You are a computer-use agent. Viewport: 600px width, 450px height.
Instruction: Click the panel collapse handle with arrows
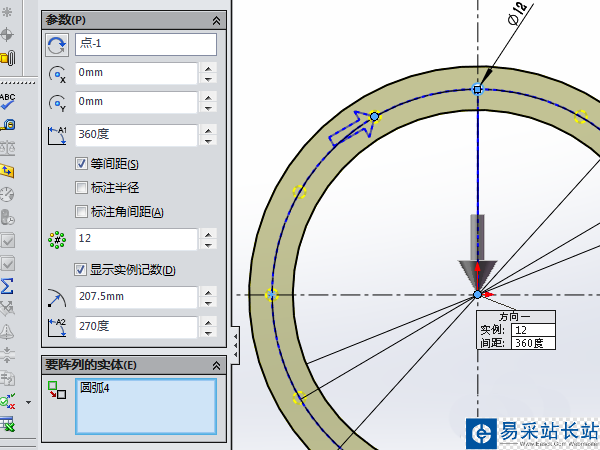[236, 345]
